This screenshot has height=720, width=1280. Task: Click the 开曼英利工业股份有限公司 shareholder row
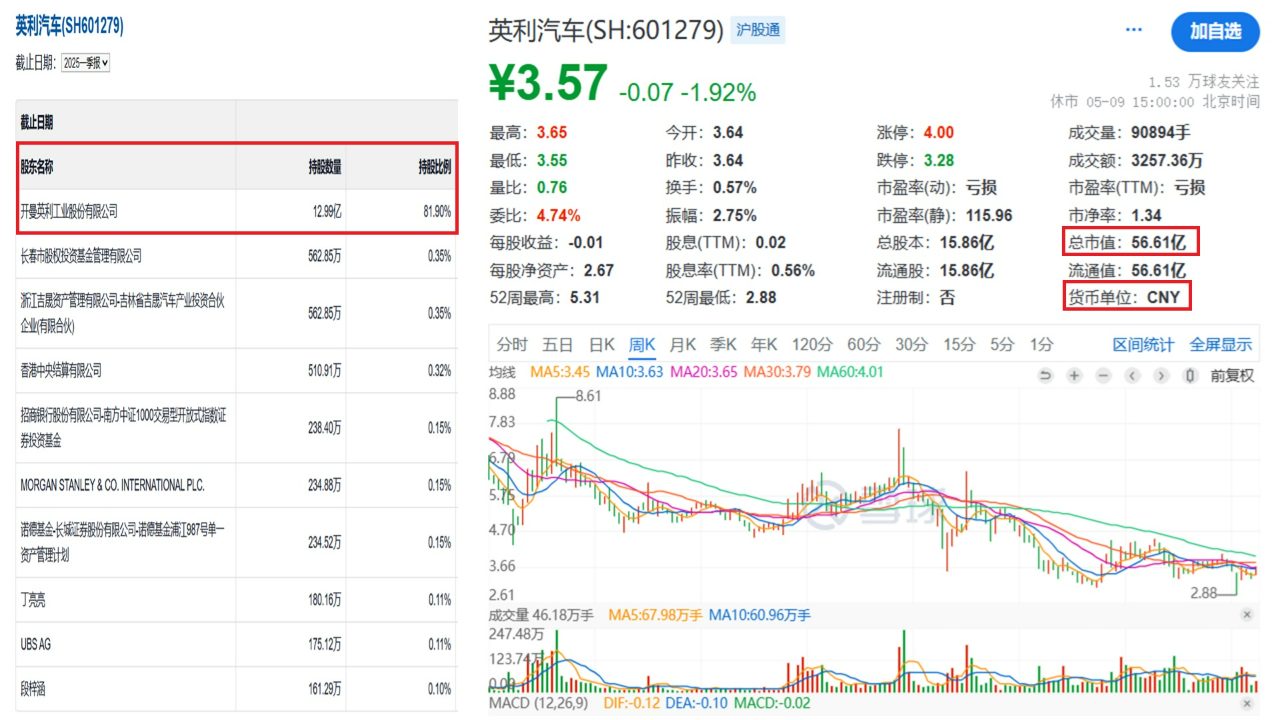(x=237, y=211)
